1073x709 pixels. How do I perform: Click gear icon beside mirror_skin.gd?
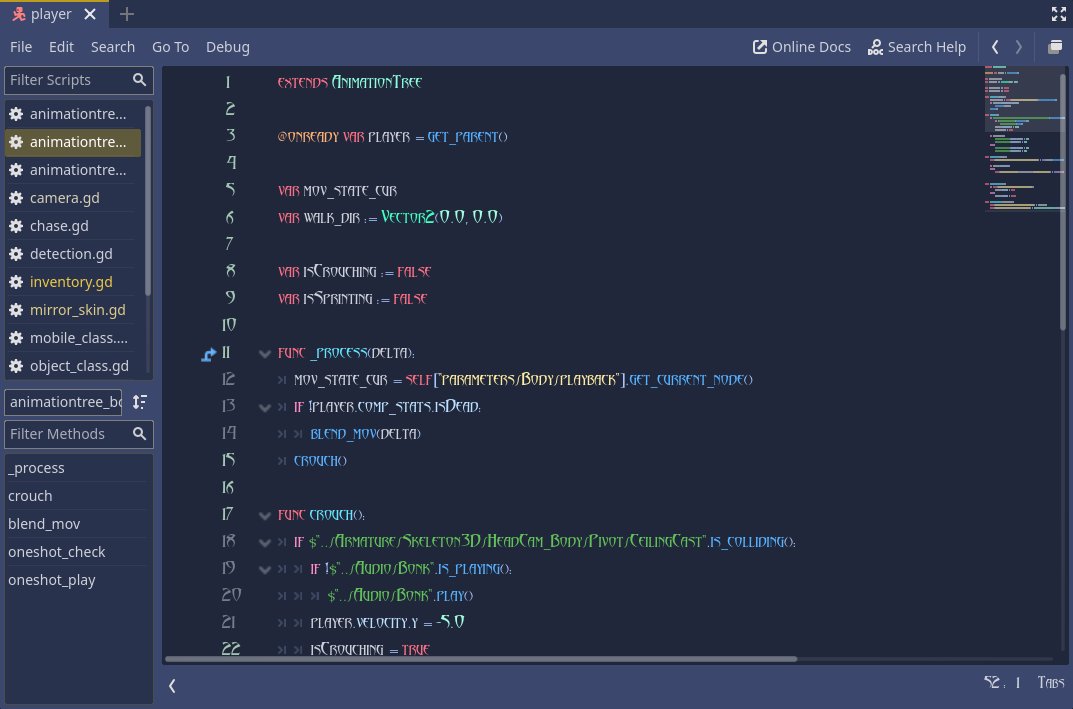16,310
